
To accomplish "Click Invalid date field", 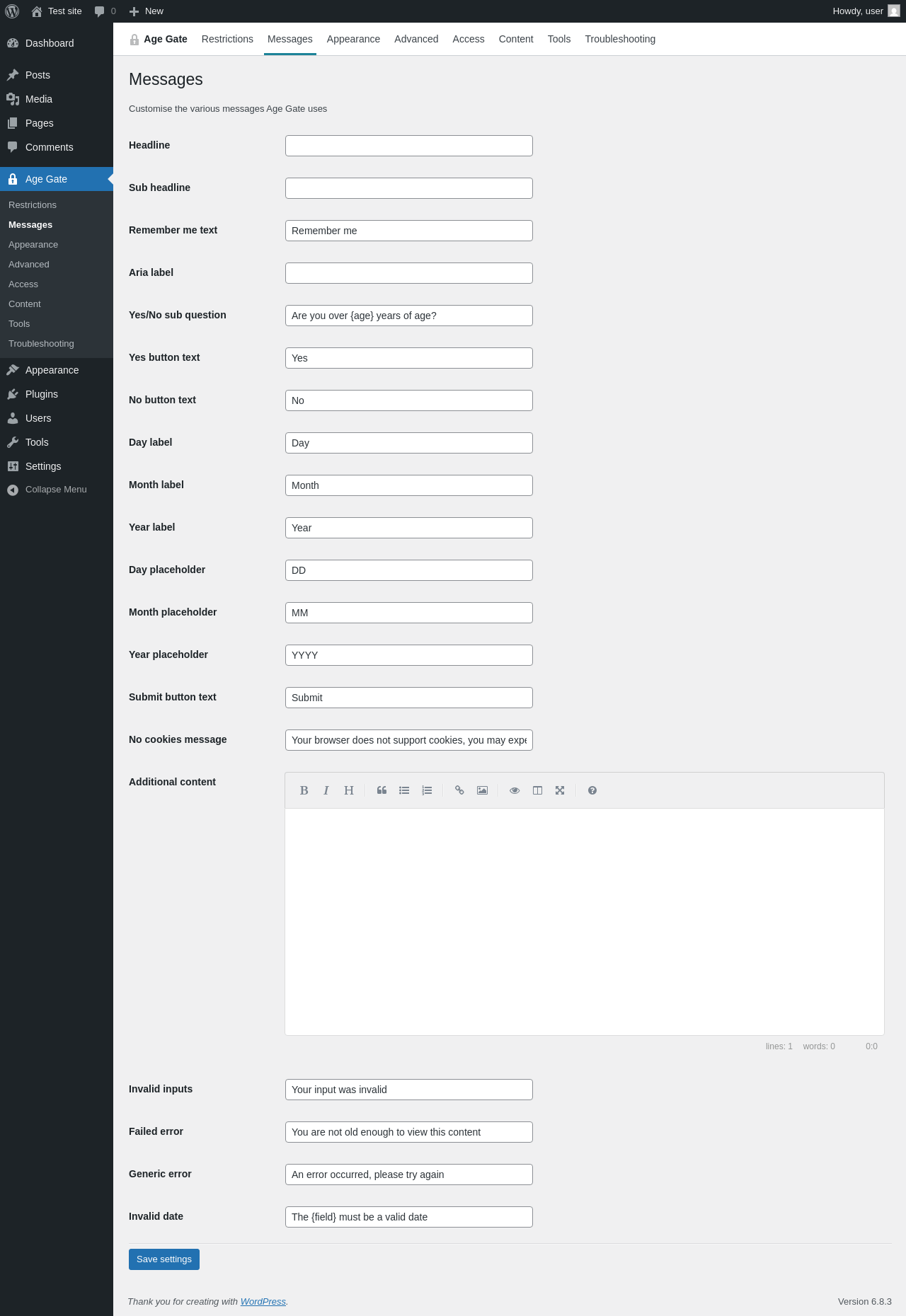I will point(409,1217).
